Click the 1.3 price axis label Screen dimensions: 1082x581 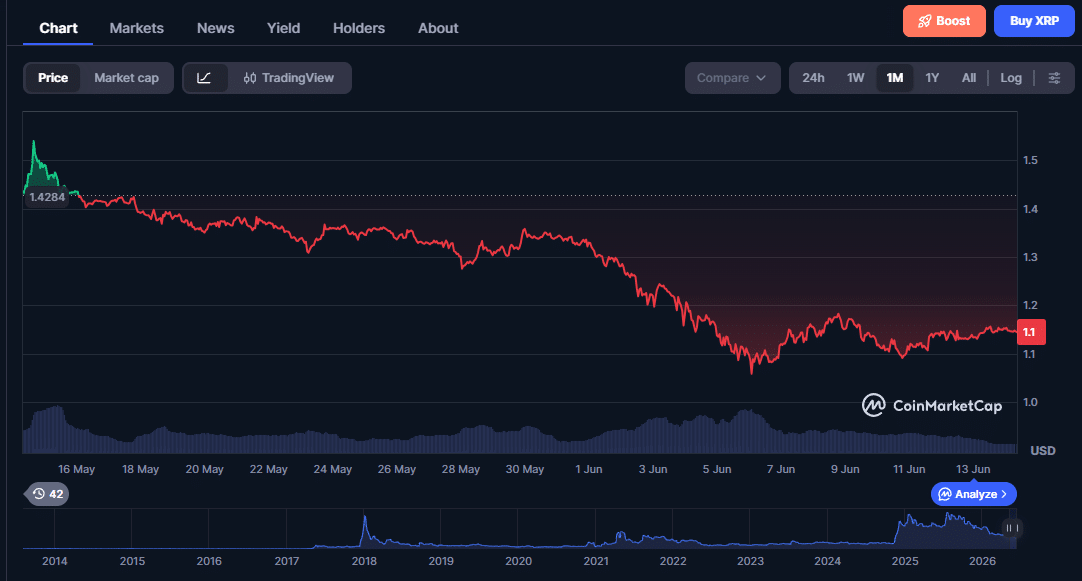(1030, 257)
